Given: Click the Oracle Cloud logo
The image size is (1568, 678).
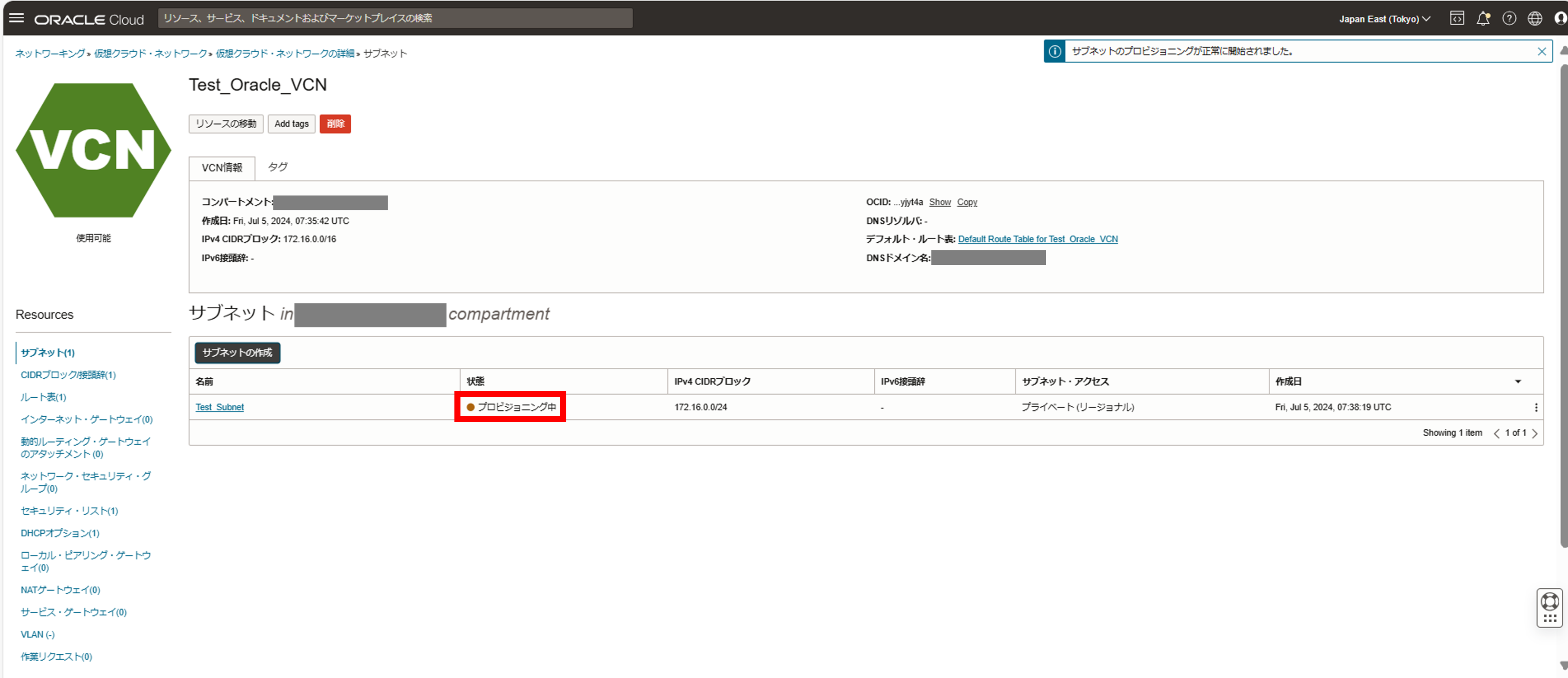Looking at the screenshot, I should coord(89,19).
